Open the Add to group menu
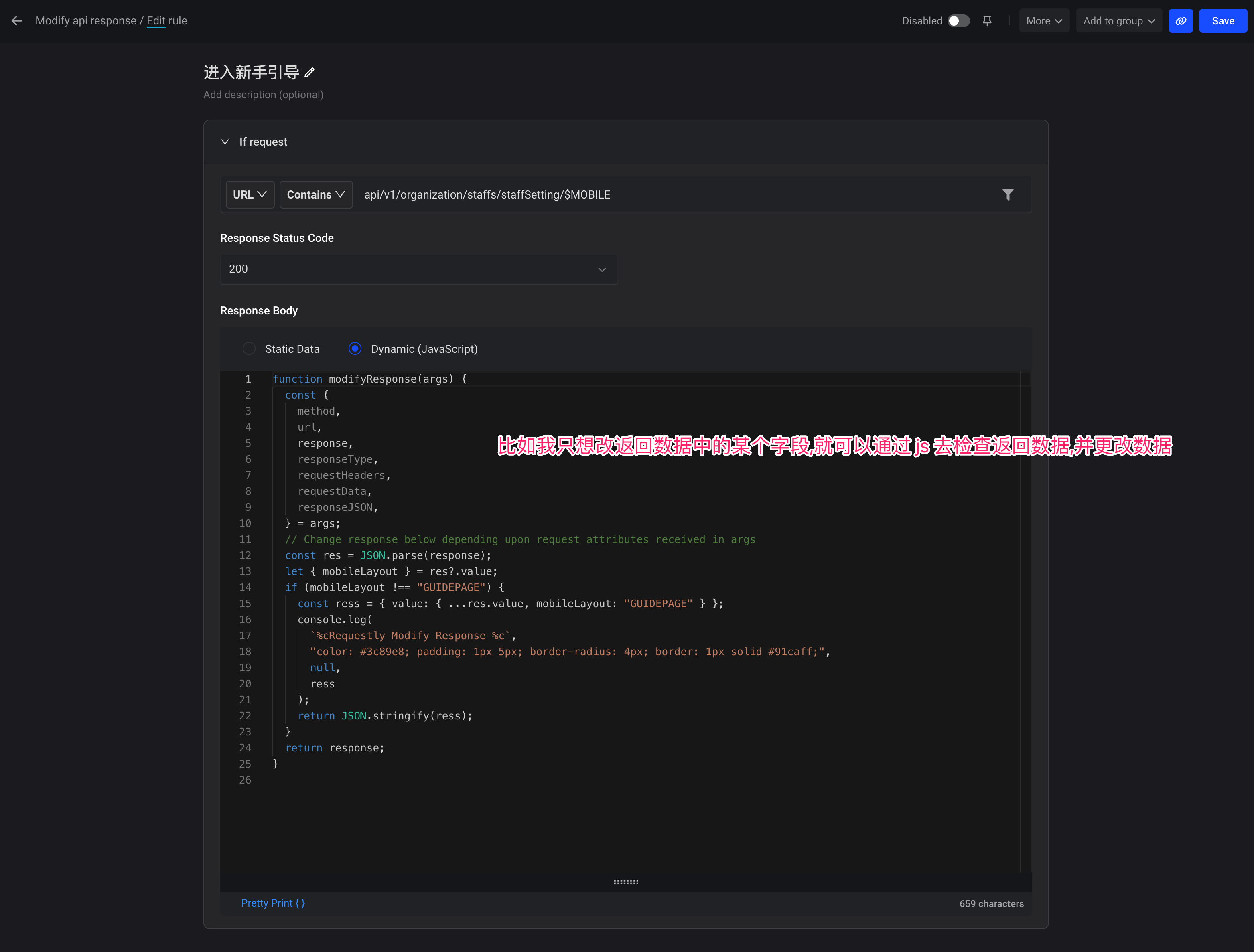 coord(1118,21)
